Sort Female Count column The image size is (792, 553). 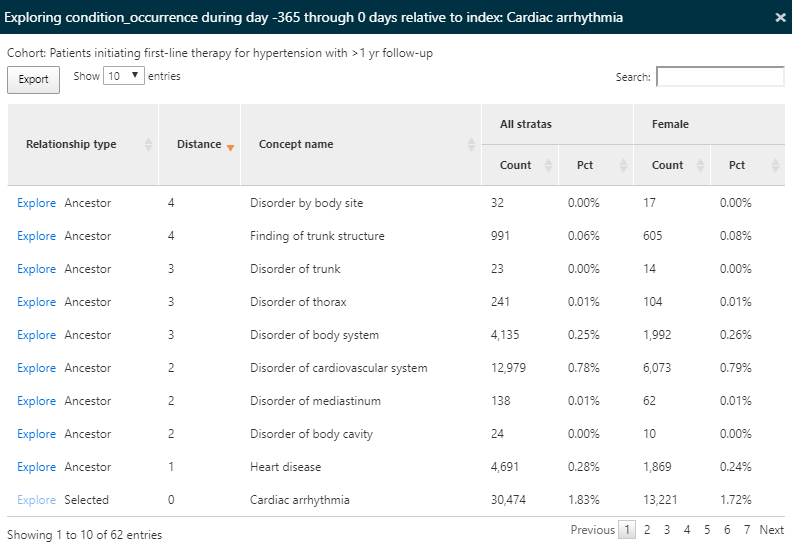click(672, 165)
